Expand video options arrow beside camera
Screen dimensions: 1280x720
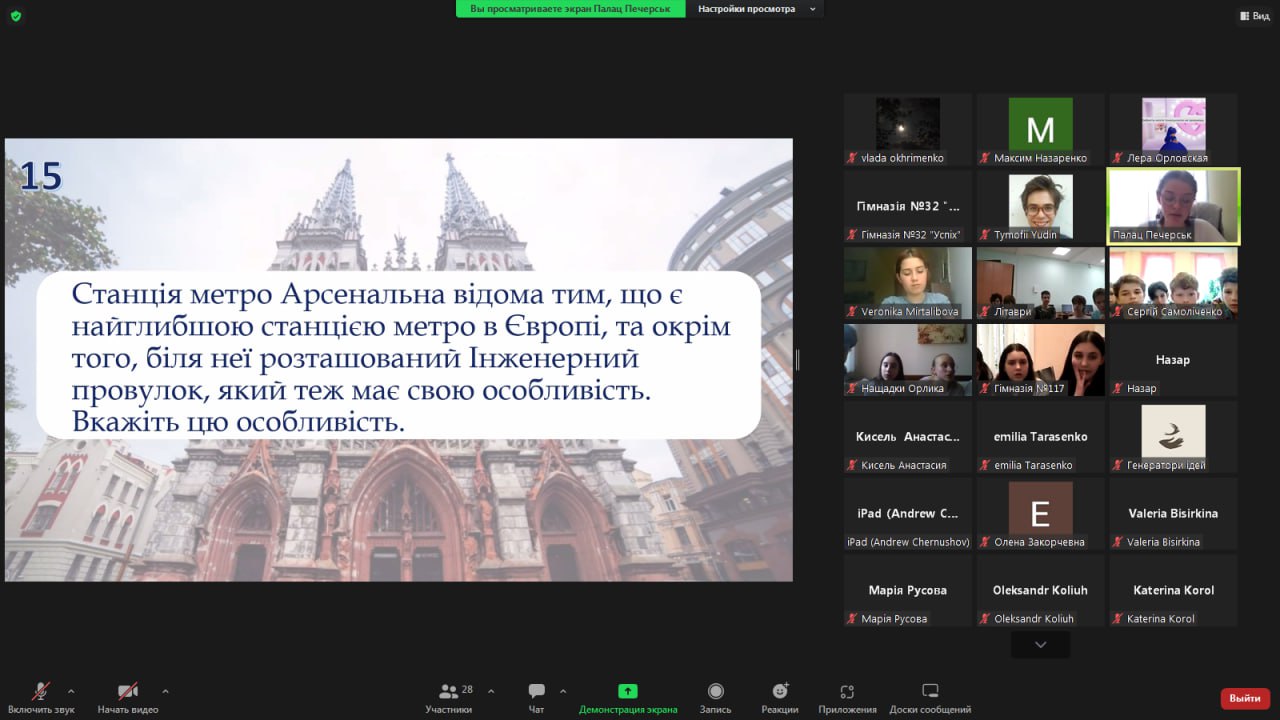(165, 691)
